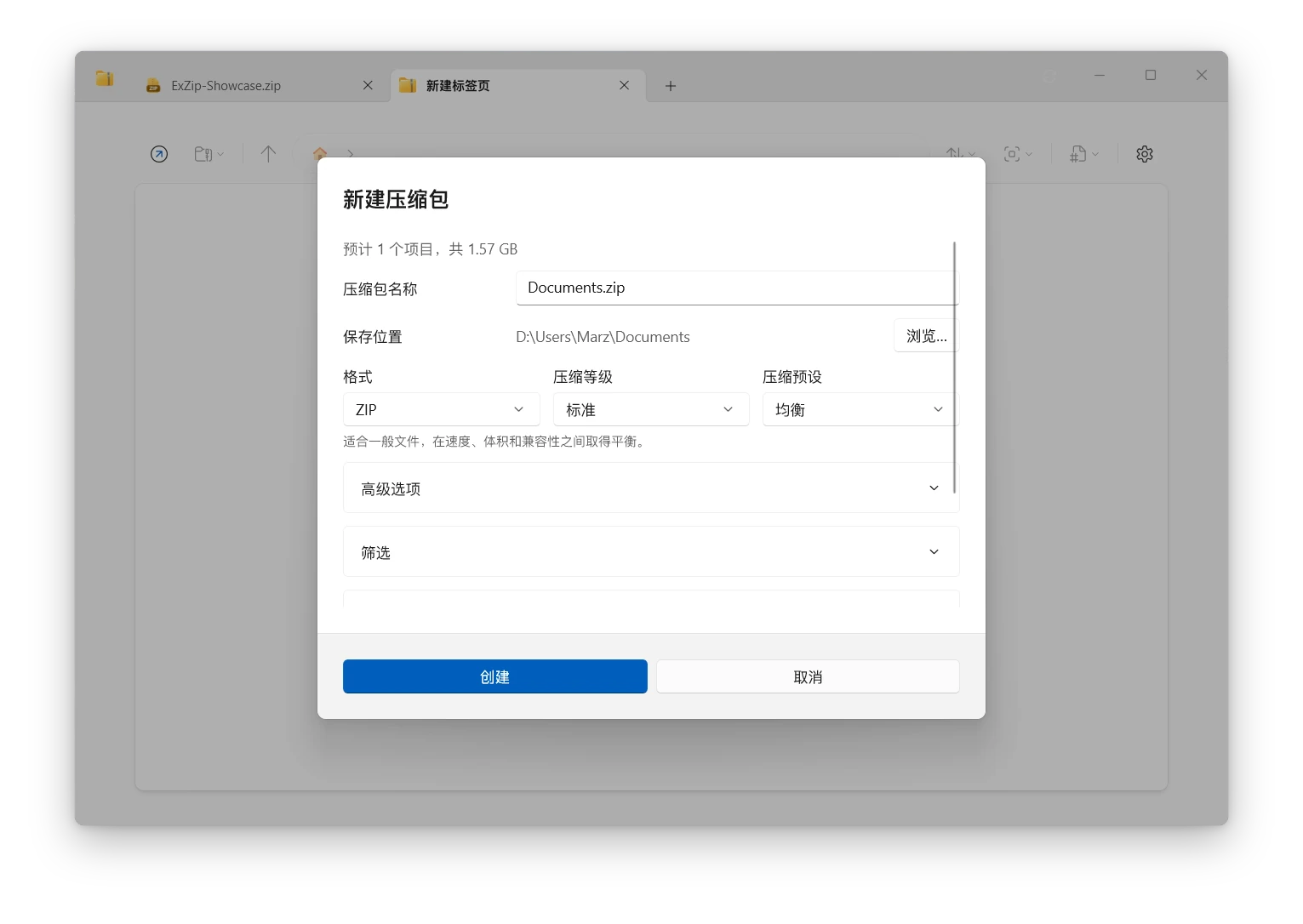Click the 压缩包名称 label
Image resolution: width=1303 pixels, height=924 pixels.
click(x=380, y=289)
